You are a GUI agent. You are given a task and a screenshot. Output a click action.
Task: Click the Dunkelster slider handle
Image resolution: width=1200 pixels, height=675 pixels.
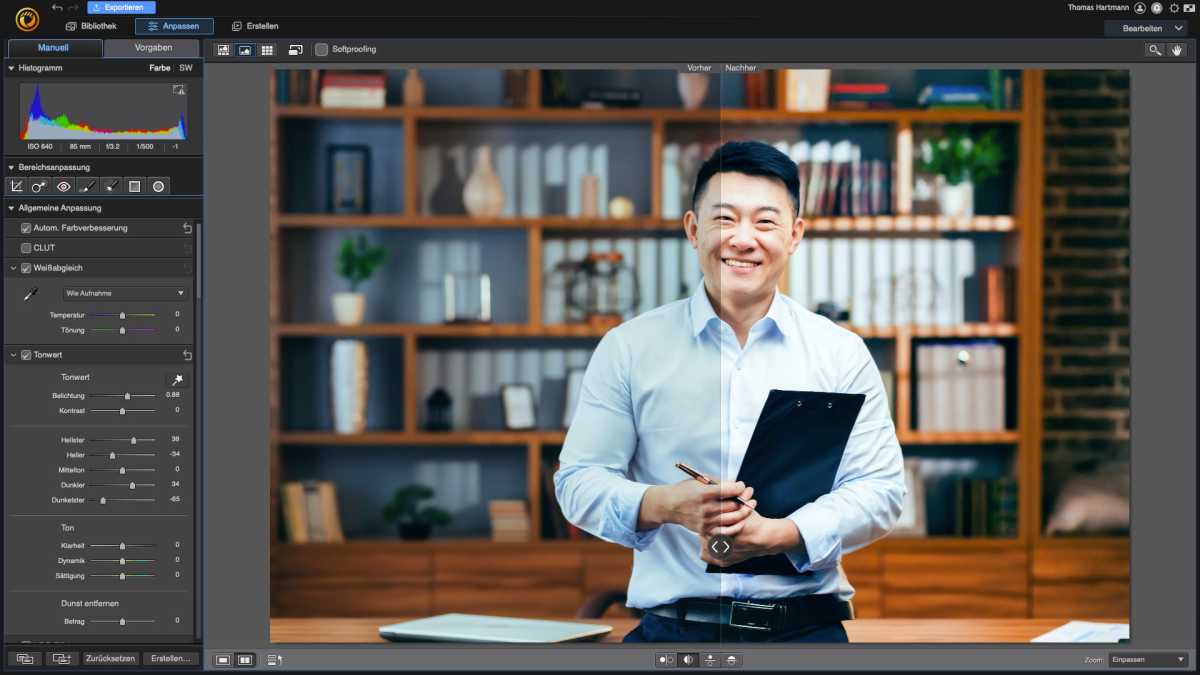point(103,499)
